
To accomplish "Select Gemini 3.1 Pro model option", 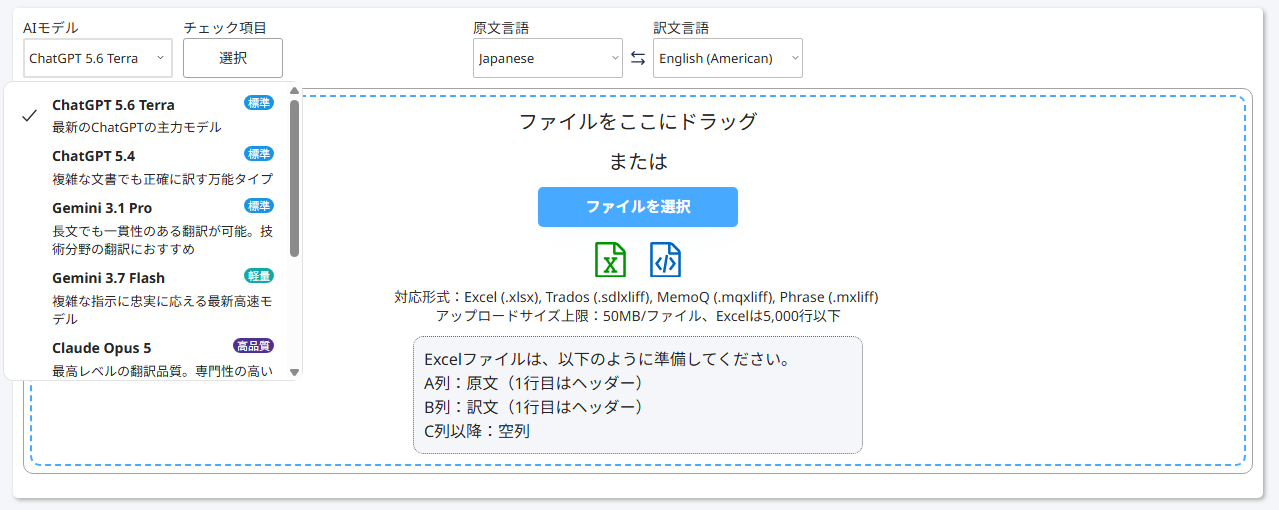I will (147, 228).
